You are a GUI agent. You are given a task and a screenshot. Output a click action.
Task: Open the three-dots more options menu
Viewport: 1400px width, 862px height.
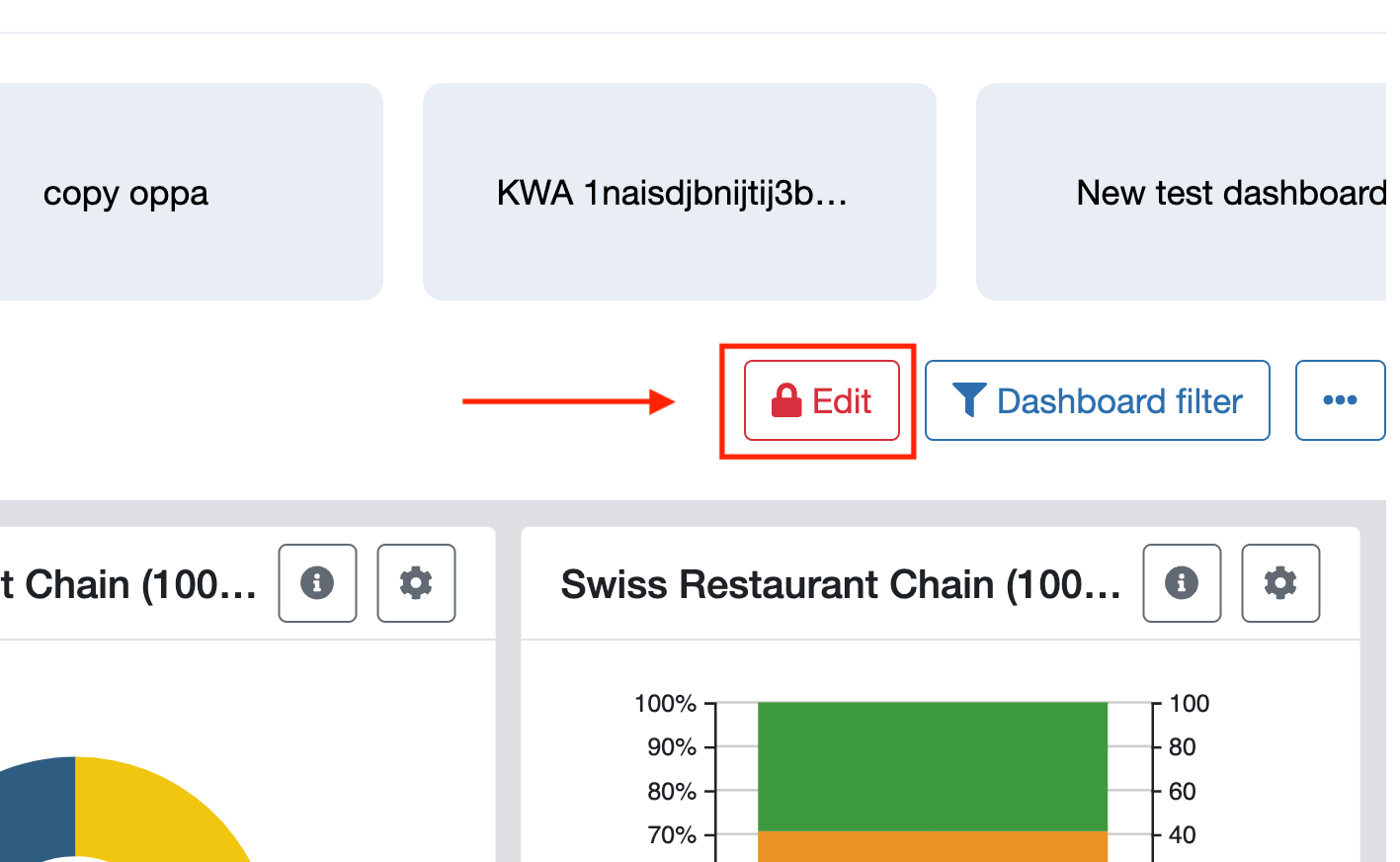click(x=1340, y=400)
